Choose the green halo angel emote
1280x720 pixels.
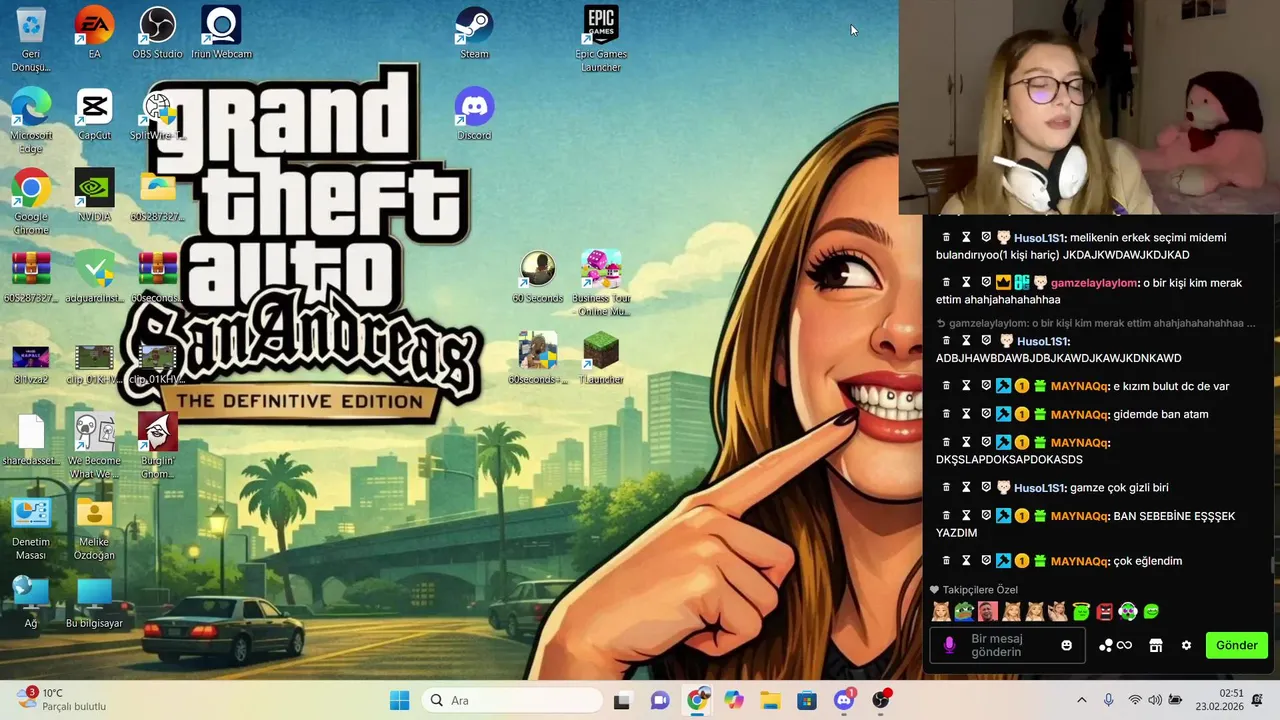click(1081, 611)
